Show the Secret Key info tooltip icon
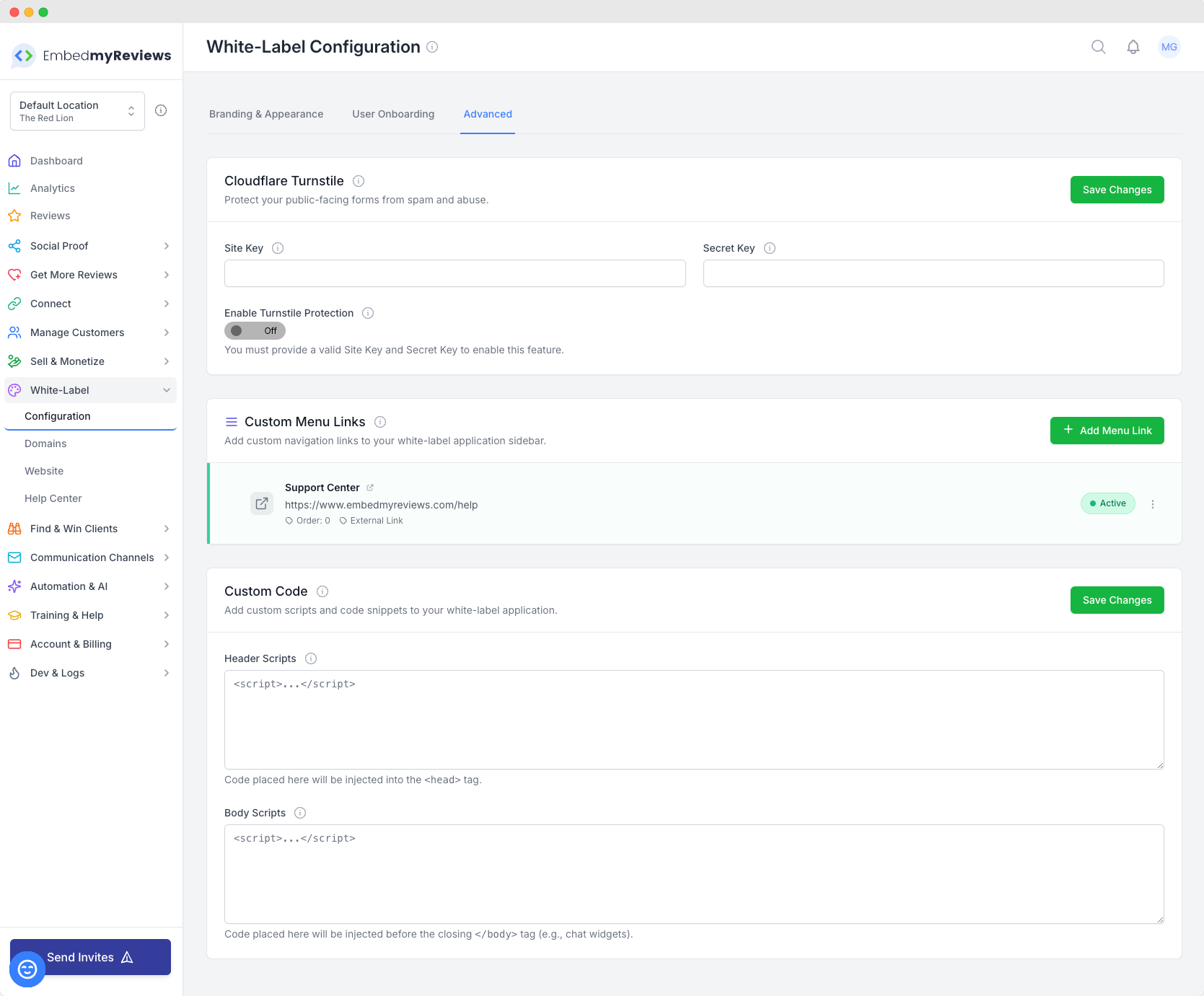 click(770, 248)
